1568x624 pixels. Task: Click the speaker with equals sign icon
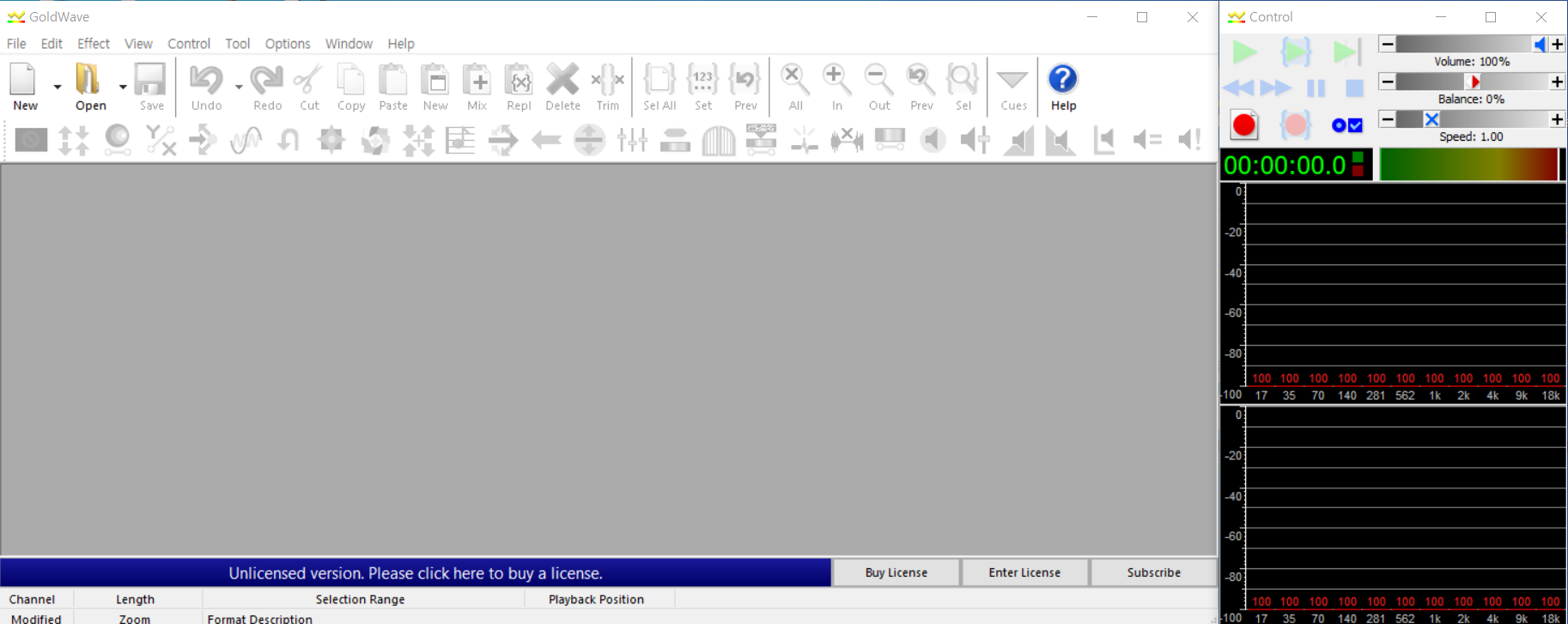click(x=1146, y=139)
